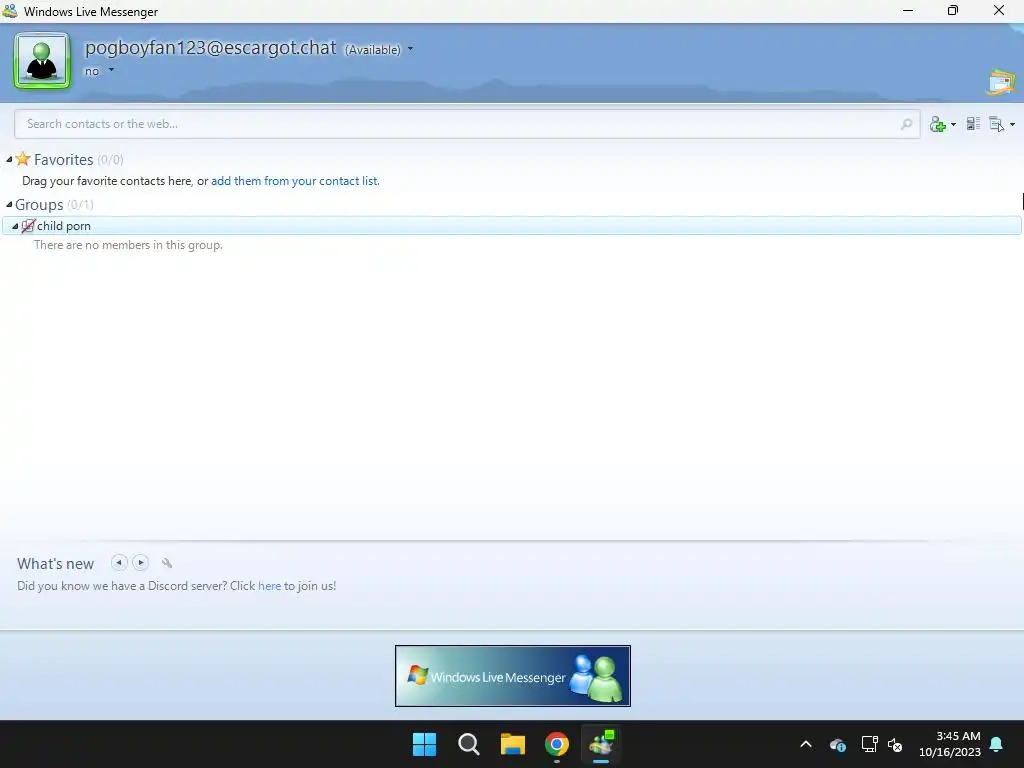The width and height of the screenshot is (1024, 768).
Task: Select the Favorites heading
Action: click(x=63, y=159)
